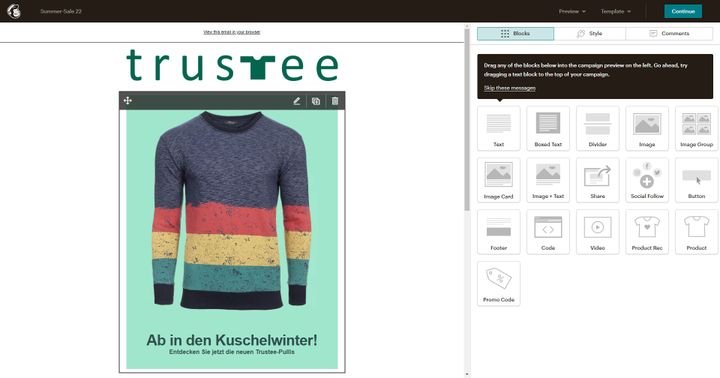Open the Template dropdown menu
Screen dimensions: 720x378
coord(616,11)
